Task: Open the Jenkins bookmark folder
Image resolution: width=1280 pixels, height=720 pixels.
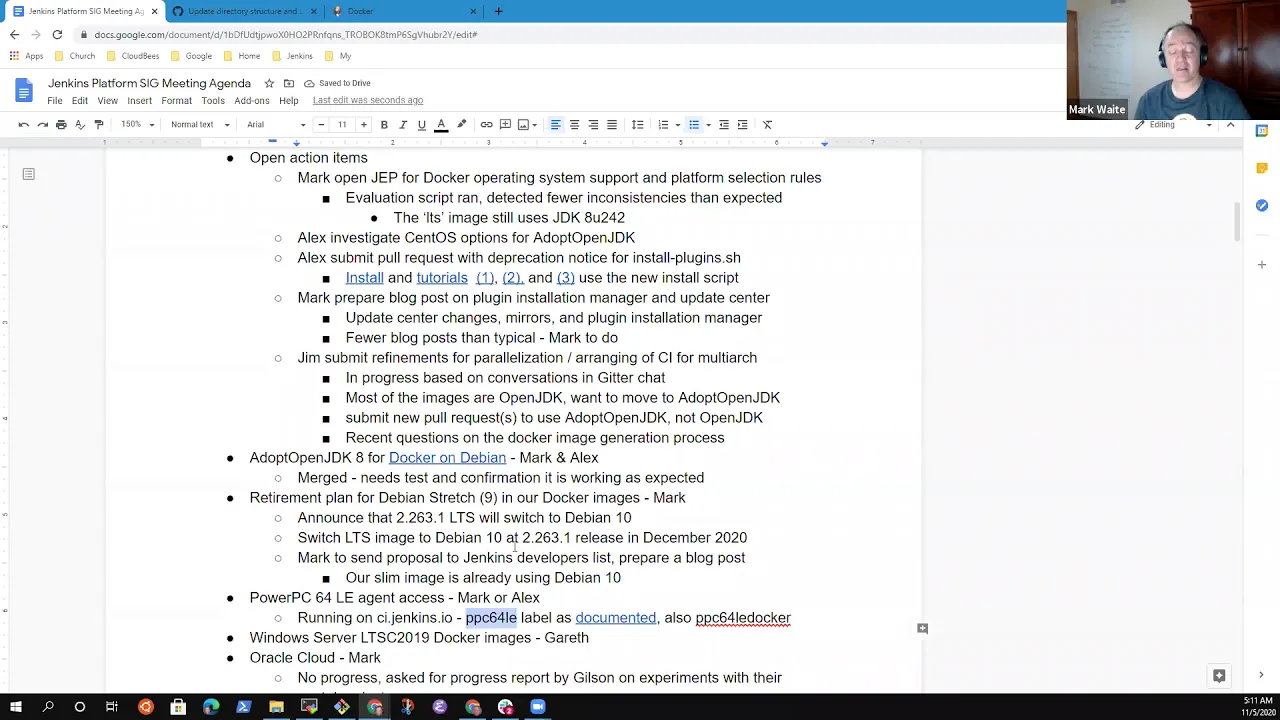Action: click(293, 56)
